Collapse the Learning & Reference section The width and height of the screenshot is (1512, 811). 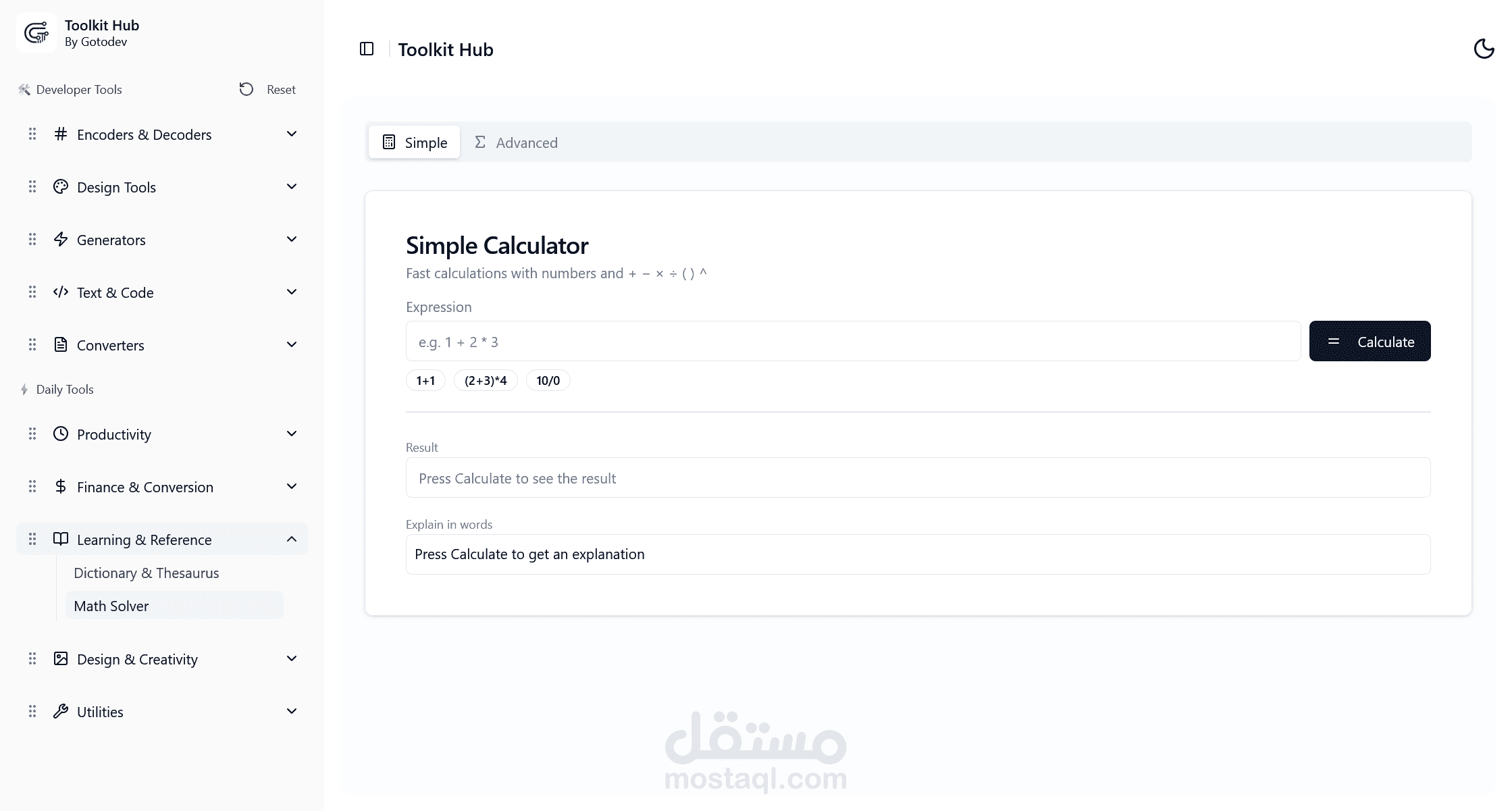(292, 540)
